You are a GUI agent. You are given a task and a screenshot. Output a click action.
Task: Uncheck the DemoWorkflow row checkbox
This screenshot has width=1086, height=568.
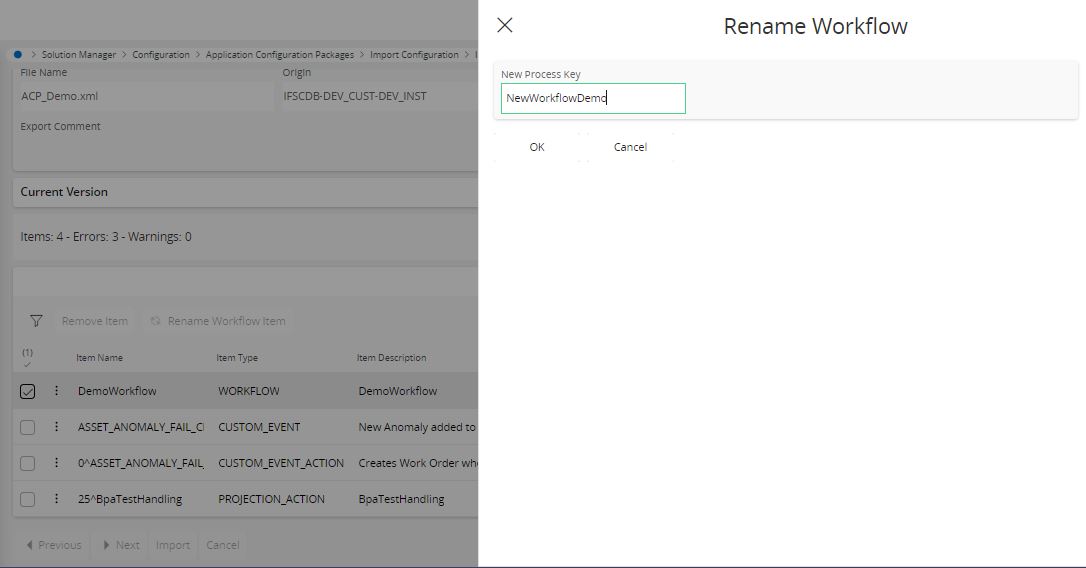(x=28, y=391)
